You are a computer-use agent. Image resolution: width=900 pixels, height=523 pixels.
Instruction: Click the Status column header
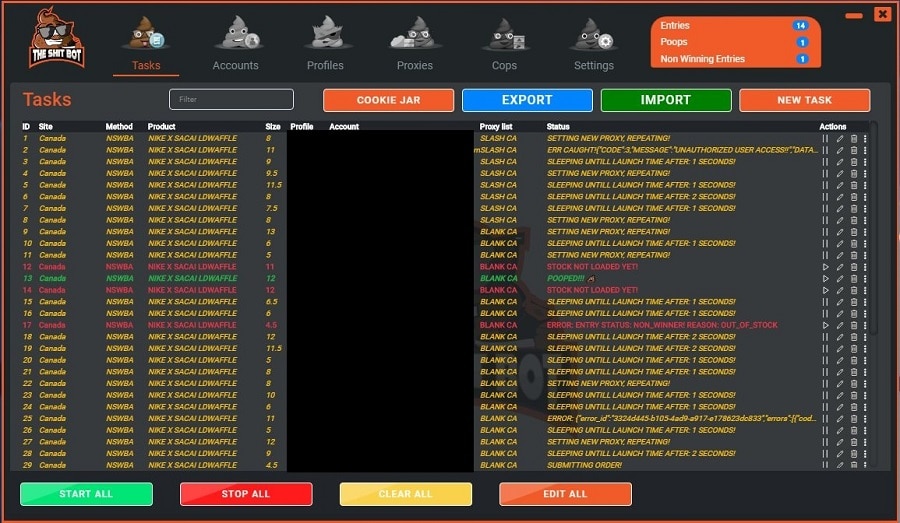point(558,126)
